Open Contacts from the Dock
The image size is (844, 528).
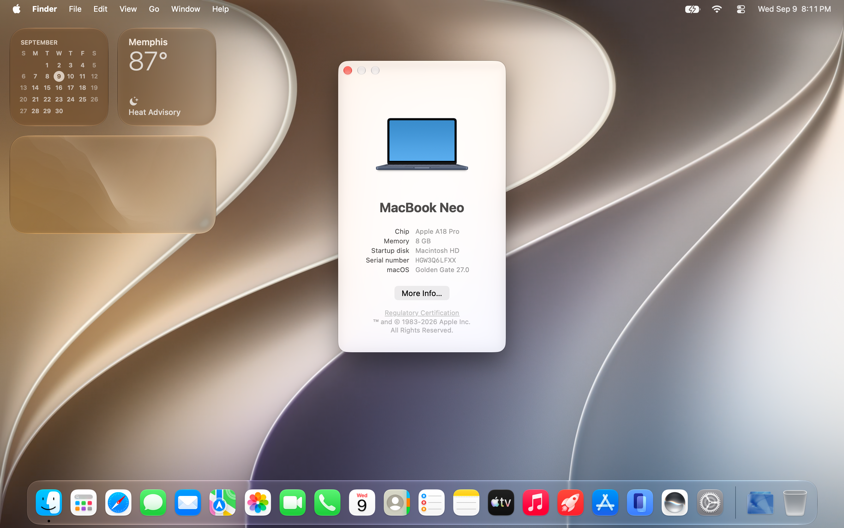point(397,503)
